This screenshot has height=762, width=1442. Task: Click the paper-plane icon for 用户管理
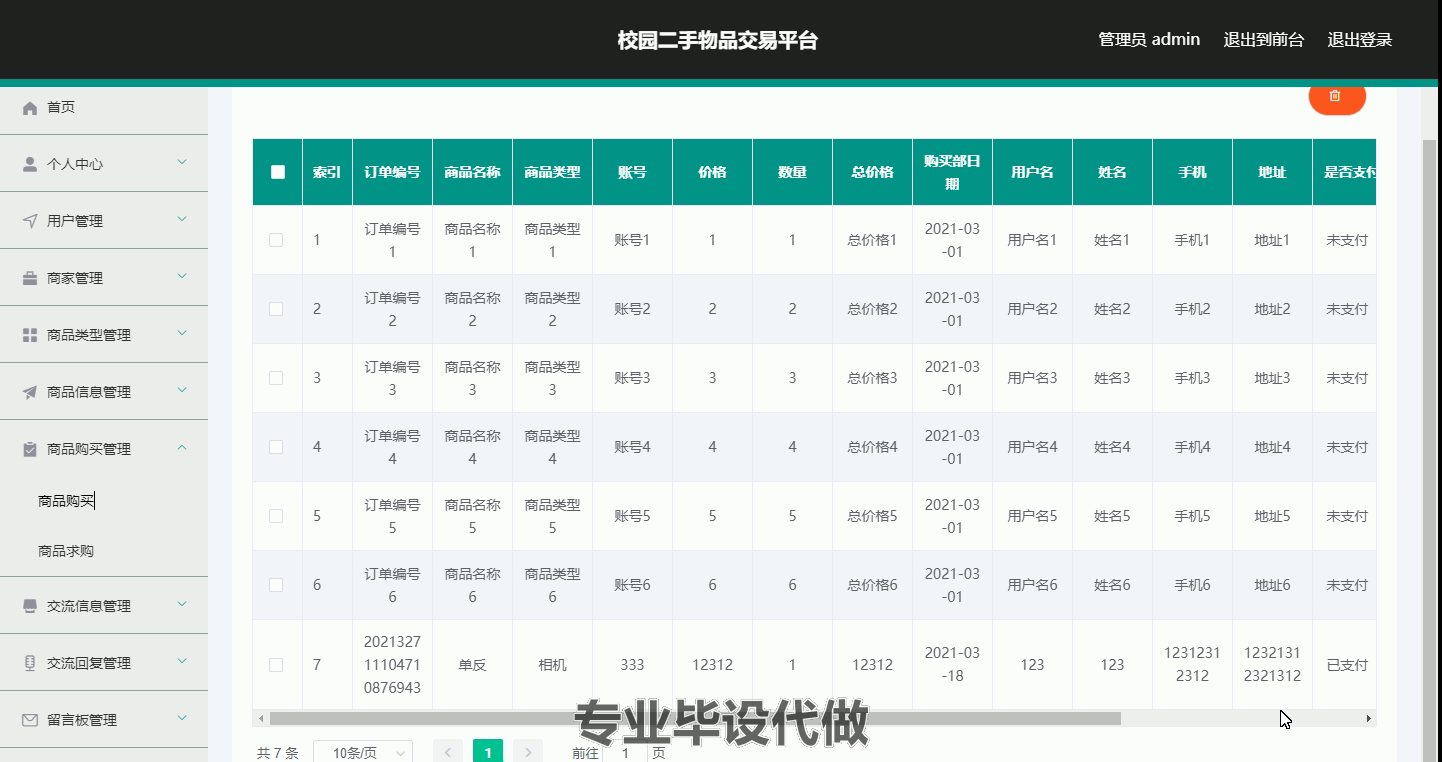click(30, 222)
